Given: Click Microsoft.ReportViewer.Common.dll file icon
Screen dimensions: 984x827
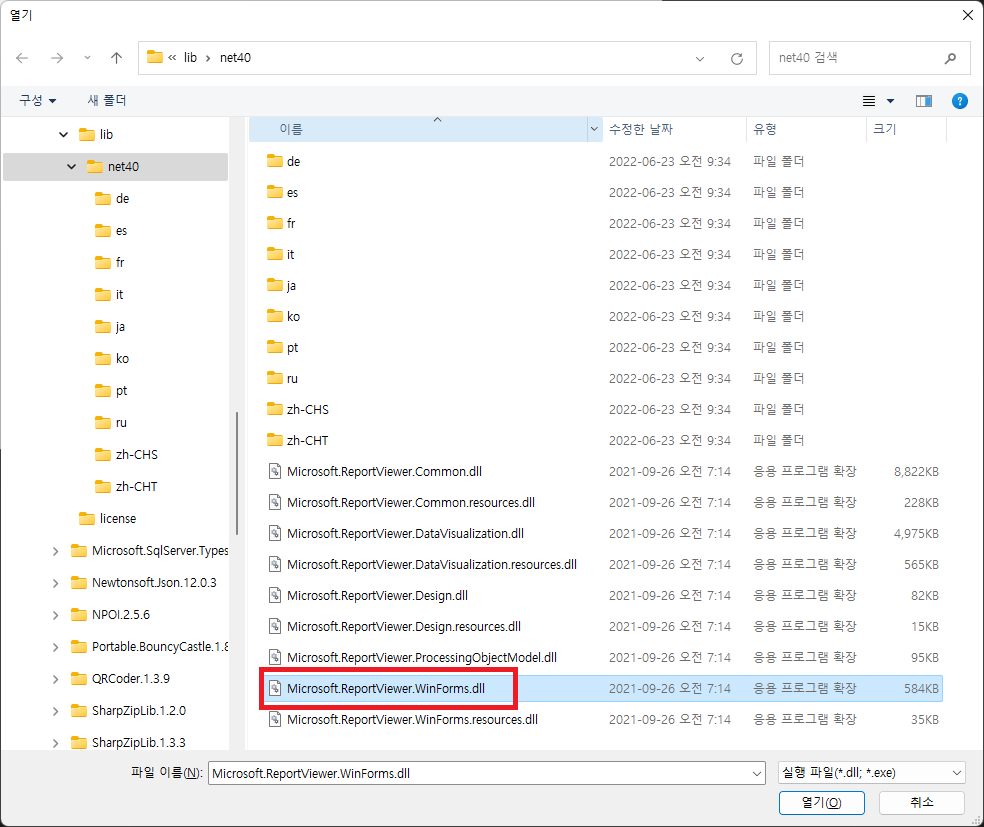Looking at the screenshot, I should (274, 471).
